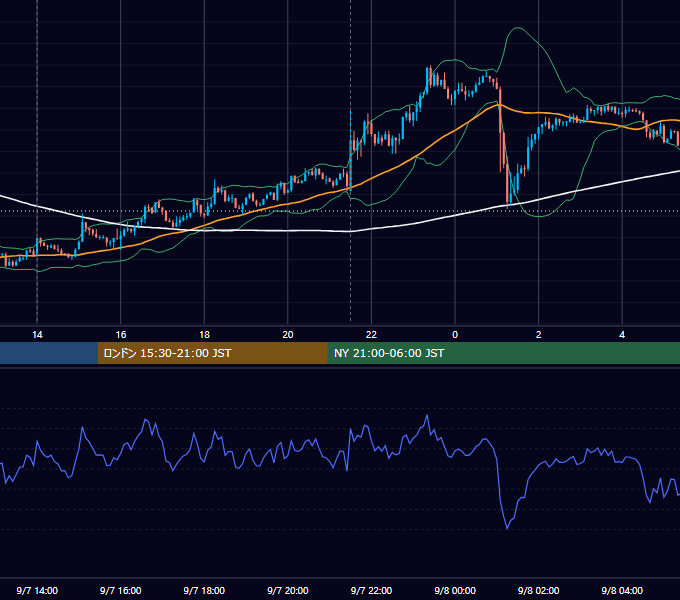
Task: Click the 9/7 22:00 date label
Action: point(371,590)
